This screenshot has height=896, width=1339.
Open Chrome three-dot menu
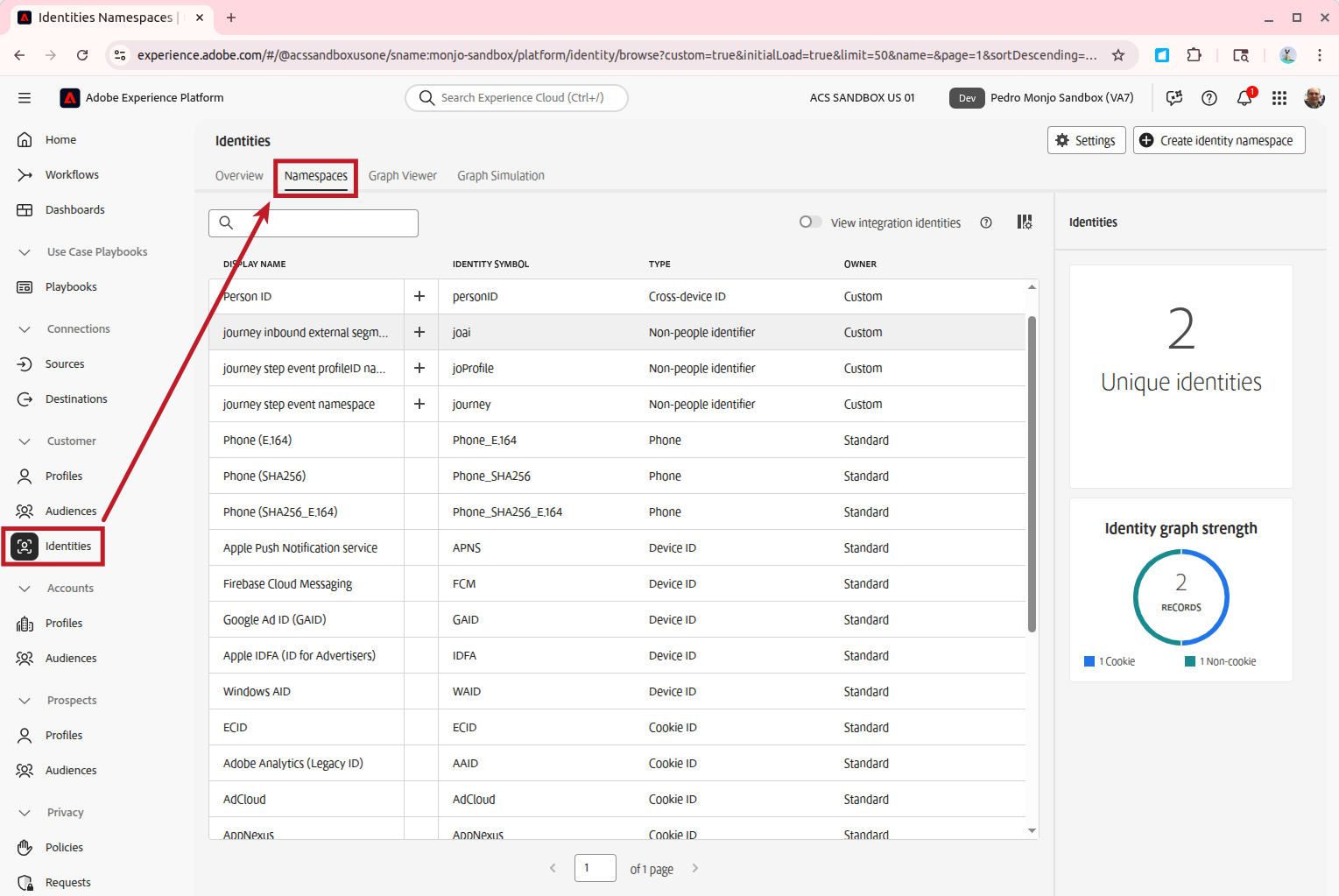(x=1320, y=55)
